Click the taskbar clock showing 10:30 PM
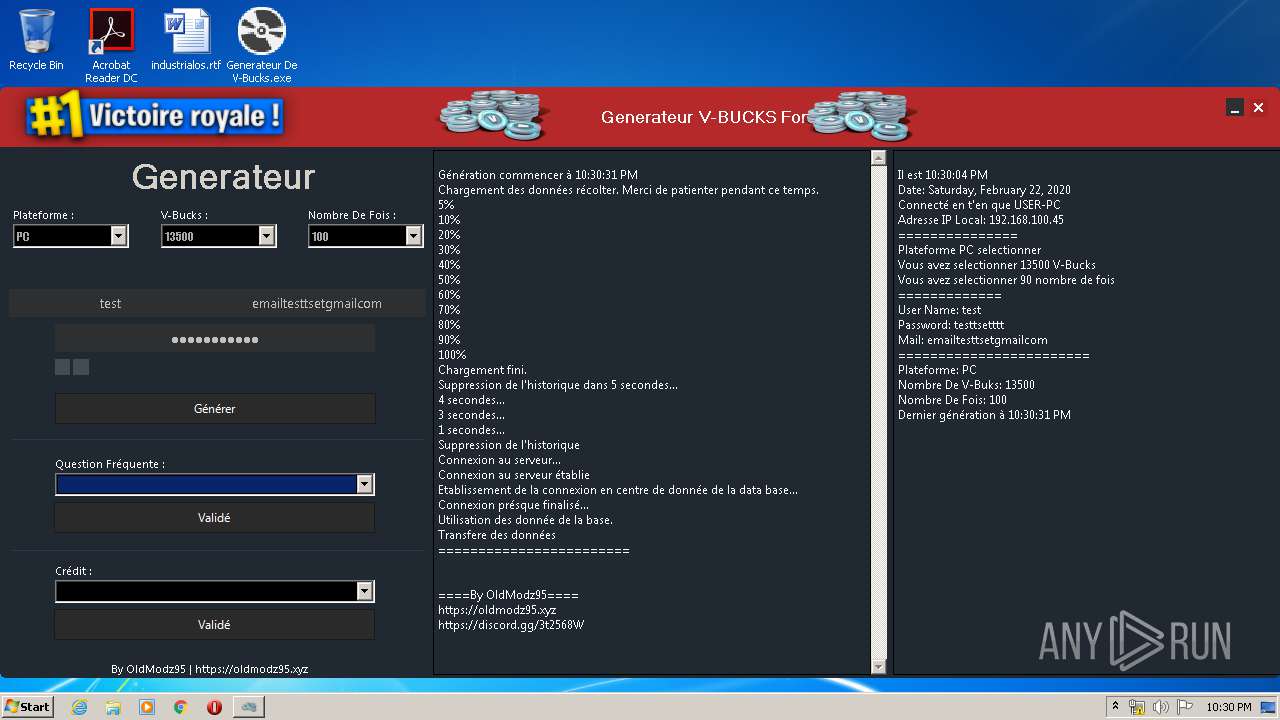Screen dimensions: 1280x720 coord(1228,707)
